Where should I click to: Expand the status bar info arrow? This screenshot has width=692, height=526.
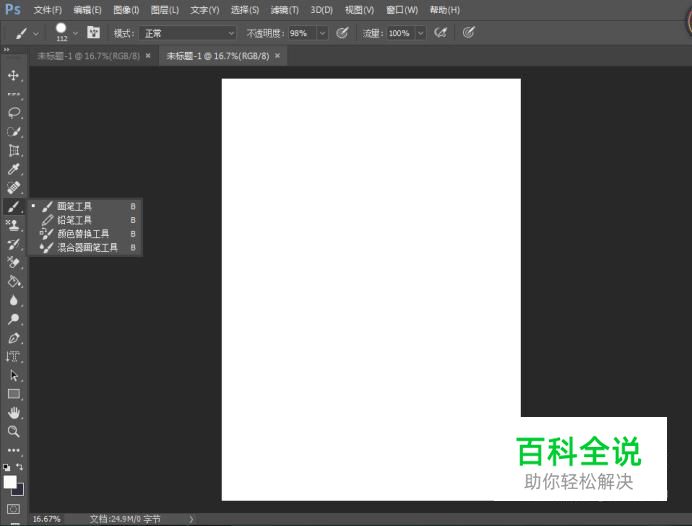[x=191, y=519]
